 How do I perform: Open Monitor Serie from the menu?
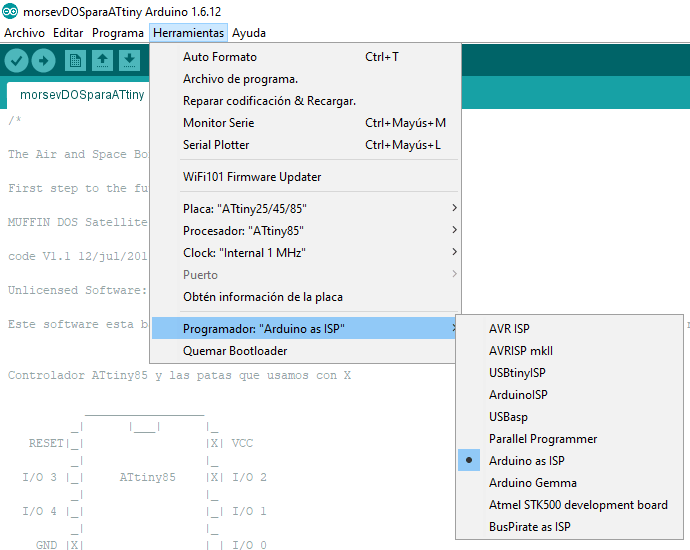pos(218,123)
